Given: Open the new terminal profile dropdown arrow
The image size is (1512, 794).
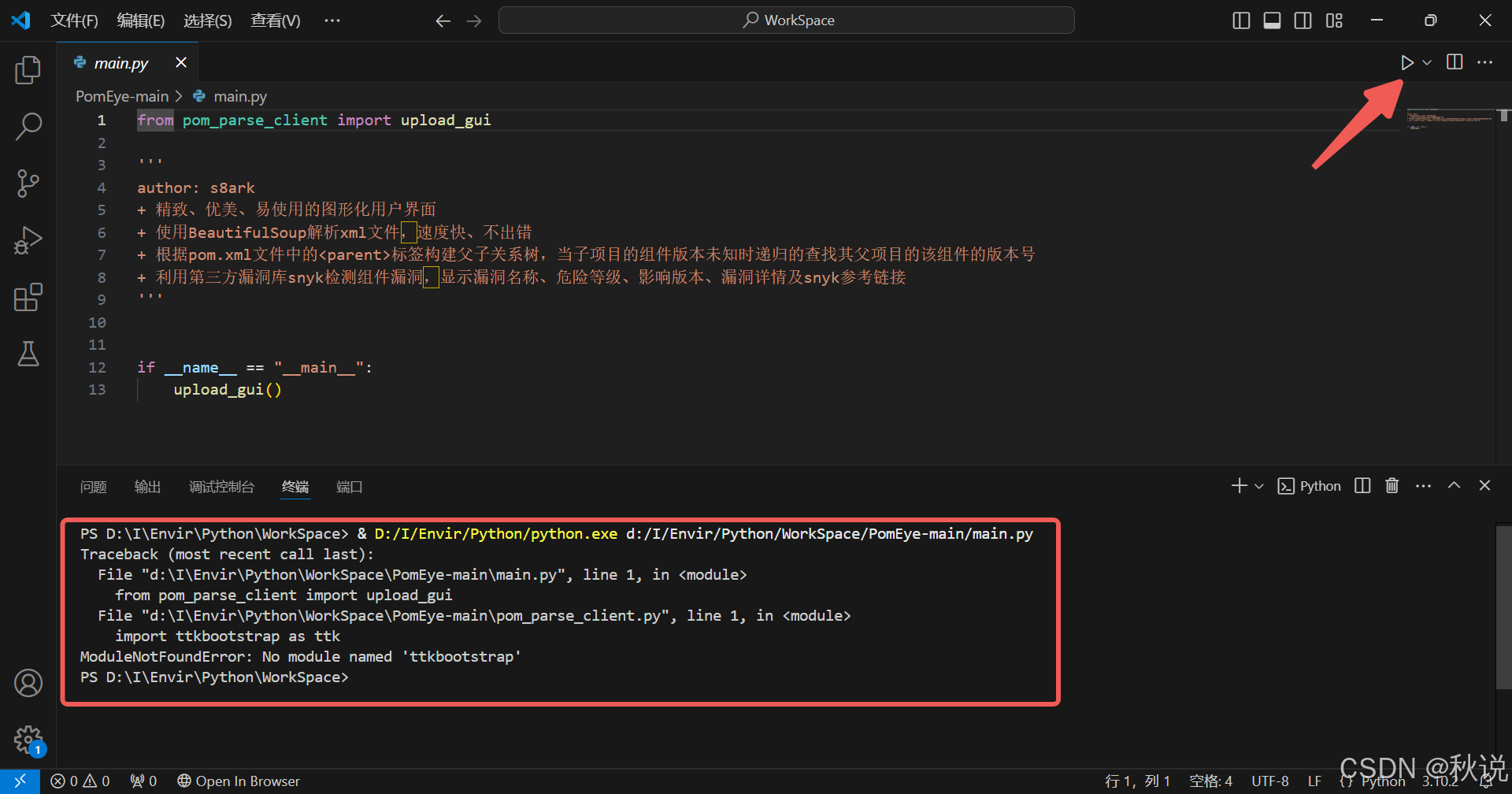Looking at the screenshot, I should click(x=1259, y=486).
